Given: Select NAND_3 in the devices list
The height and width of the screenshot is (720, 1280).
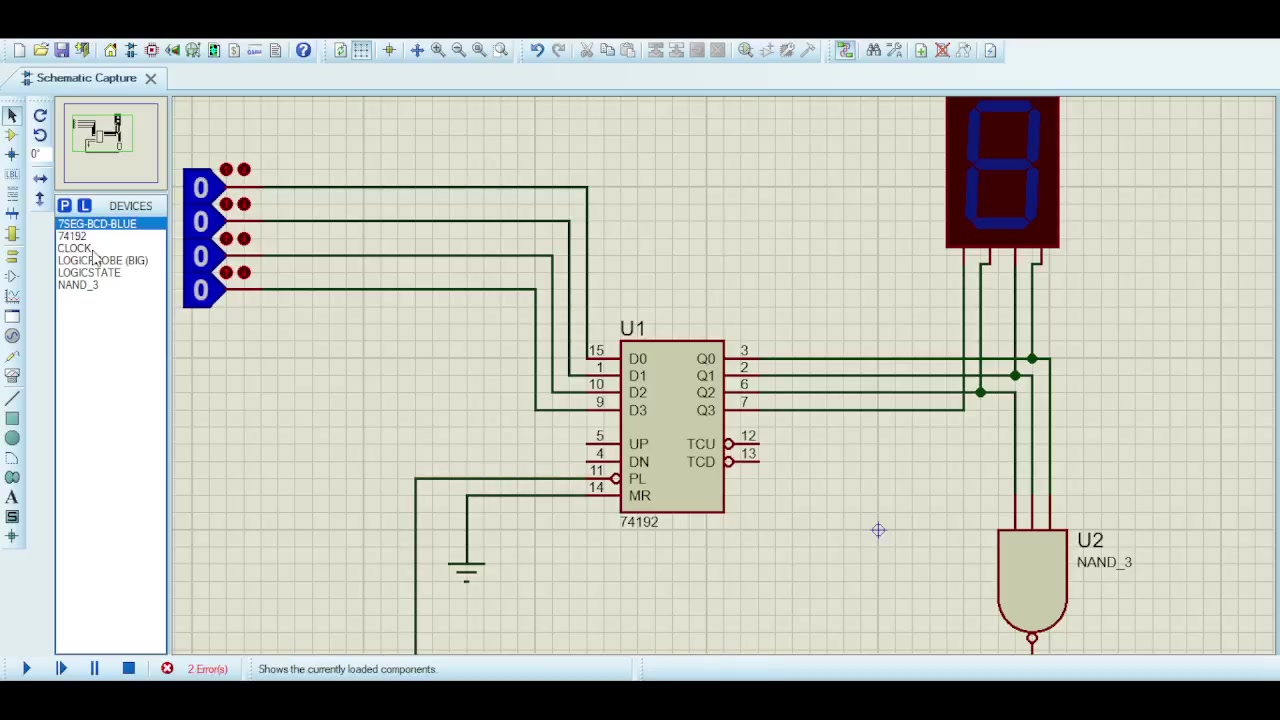Looking at the screenshot, I should point(78,285).
